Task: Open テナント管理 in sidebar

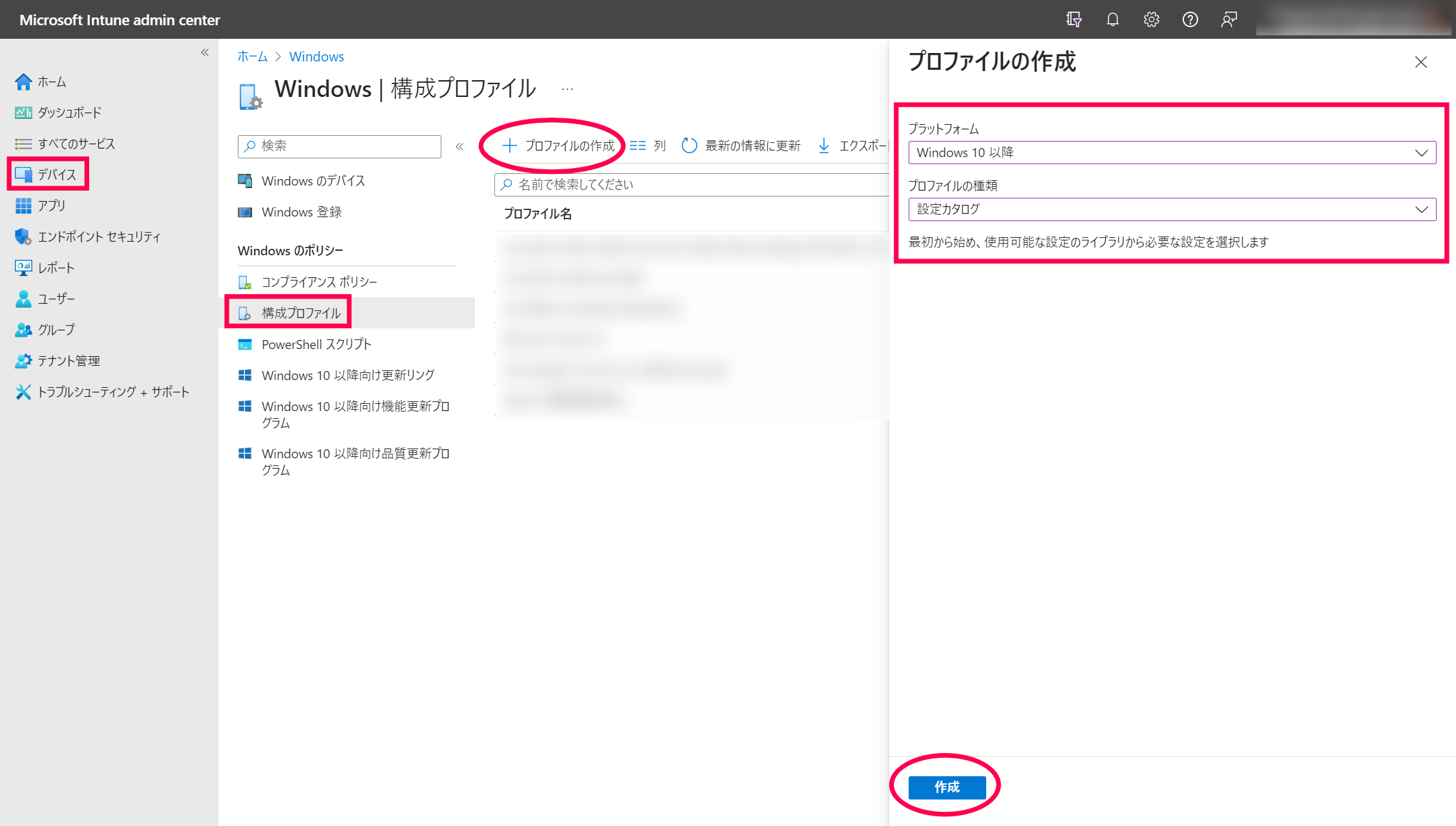Action: [x=57, y=361]
